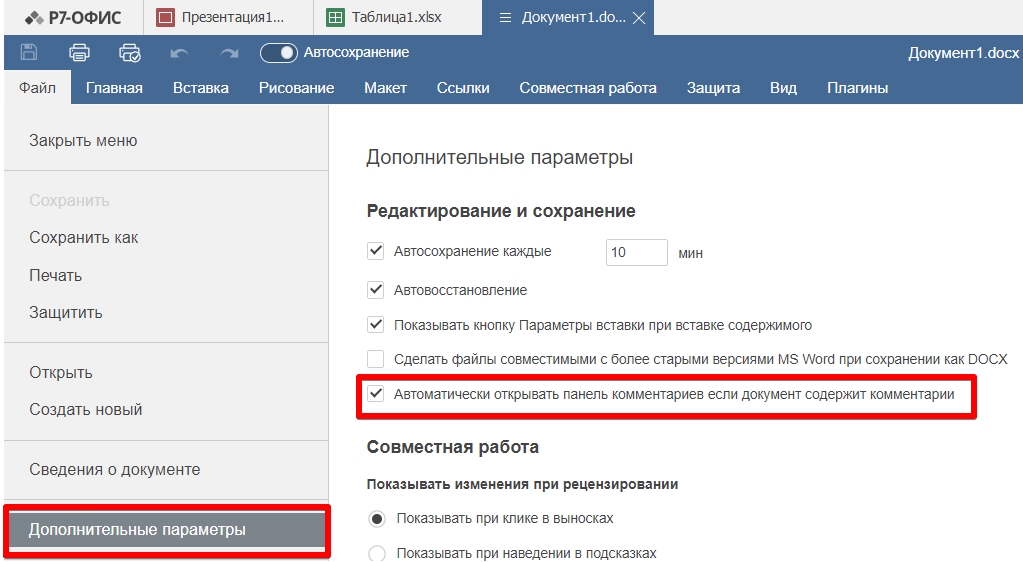Click the Print icon in the toolbar
This screenshot has height=562, width=1023.
[79, 53]
